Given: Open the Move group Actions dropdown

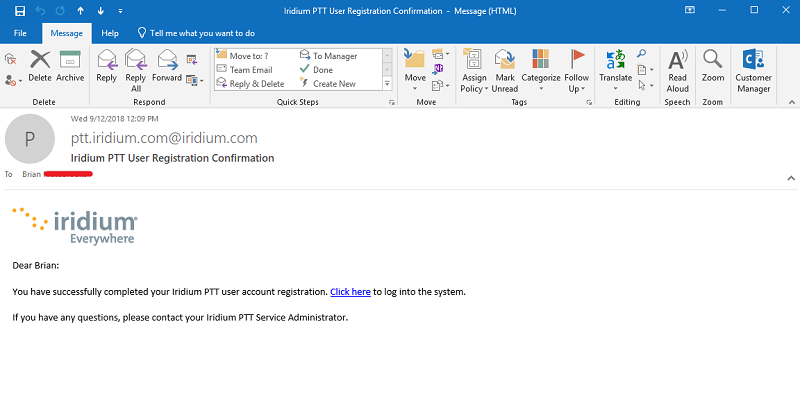Looking at the screenshot, I should pos(440,85).
